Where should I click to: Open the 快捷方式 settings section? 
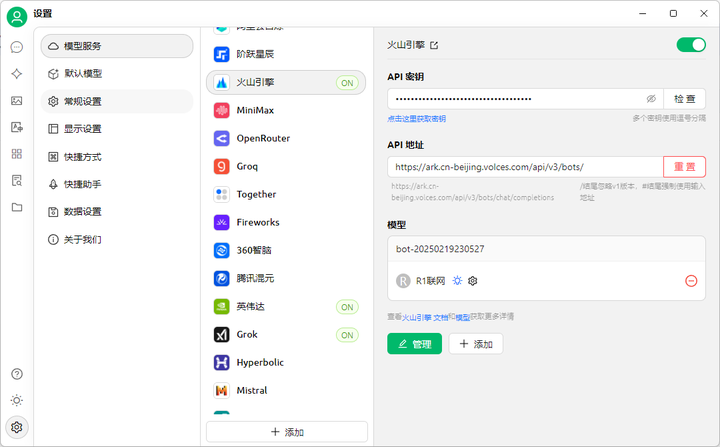pos(117,157)
